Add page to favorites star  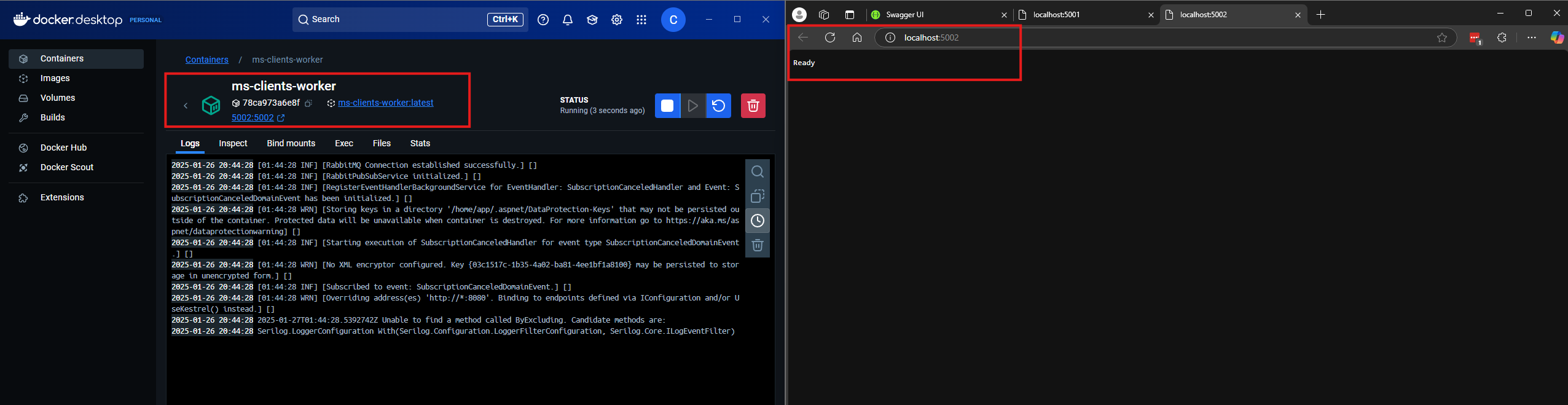pos(1442,37)
